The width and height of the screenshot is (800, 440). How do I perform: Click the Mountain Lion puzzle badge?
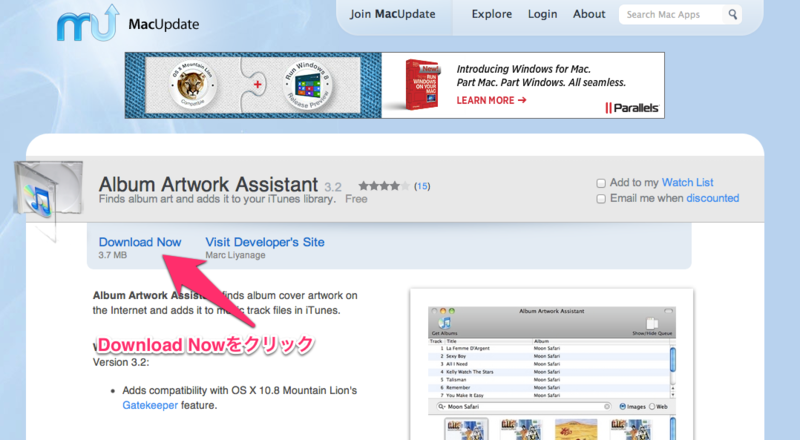click(x=192, y=85)
